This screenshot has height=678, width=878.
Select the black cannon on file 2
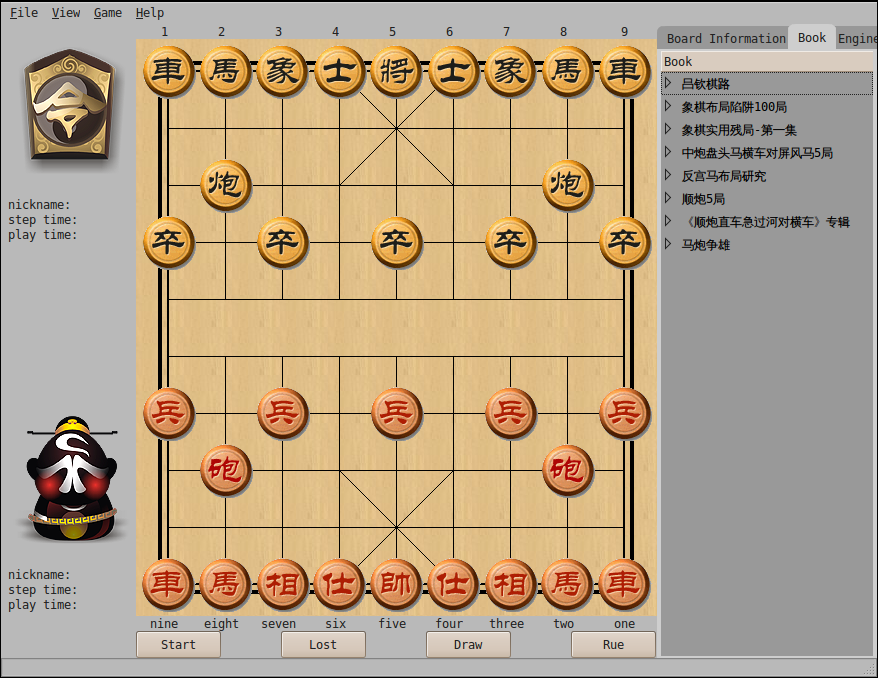[x=225, y=185]
